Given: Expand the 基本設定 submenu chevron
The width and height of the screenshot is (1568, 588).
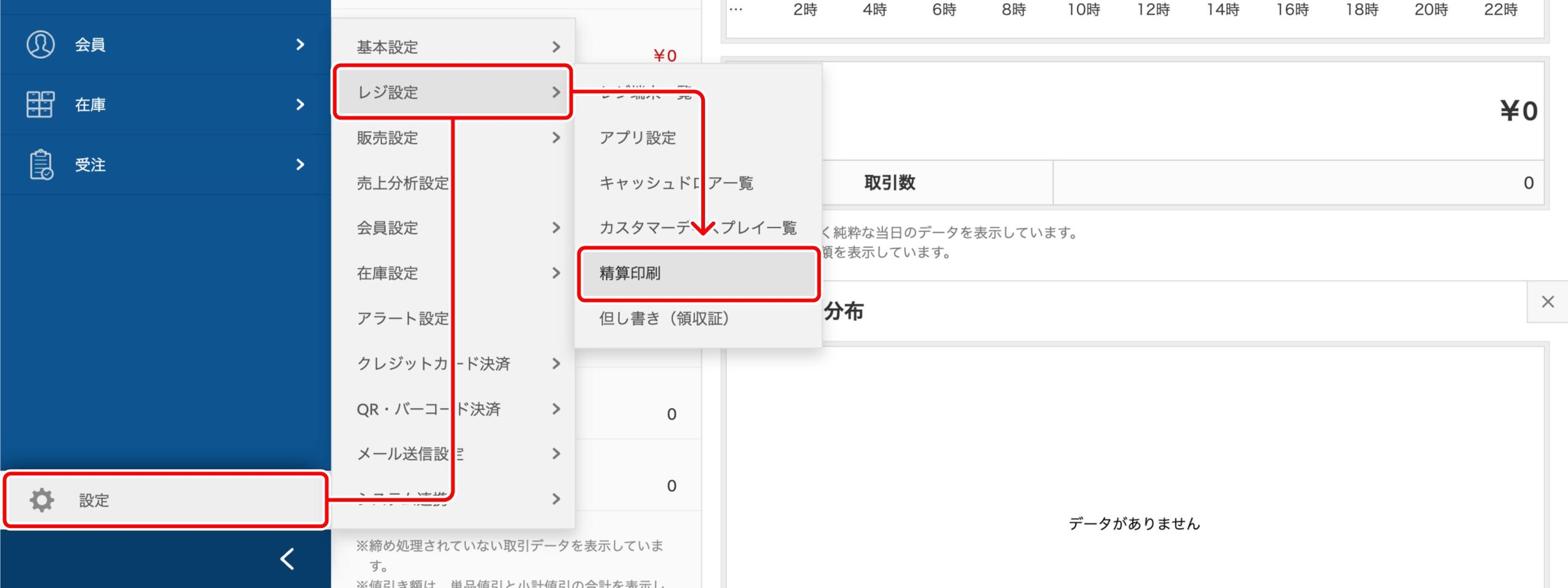Looking at the screenshot, I should click(556, 47).
